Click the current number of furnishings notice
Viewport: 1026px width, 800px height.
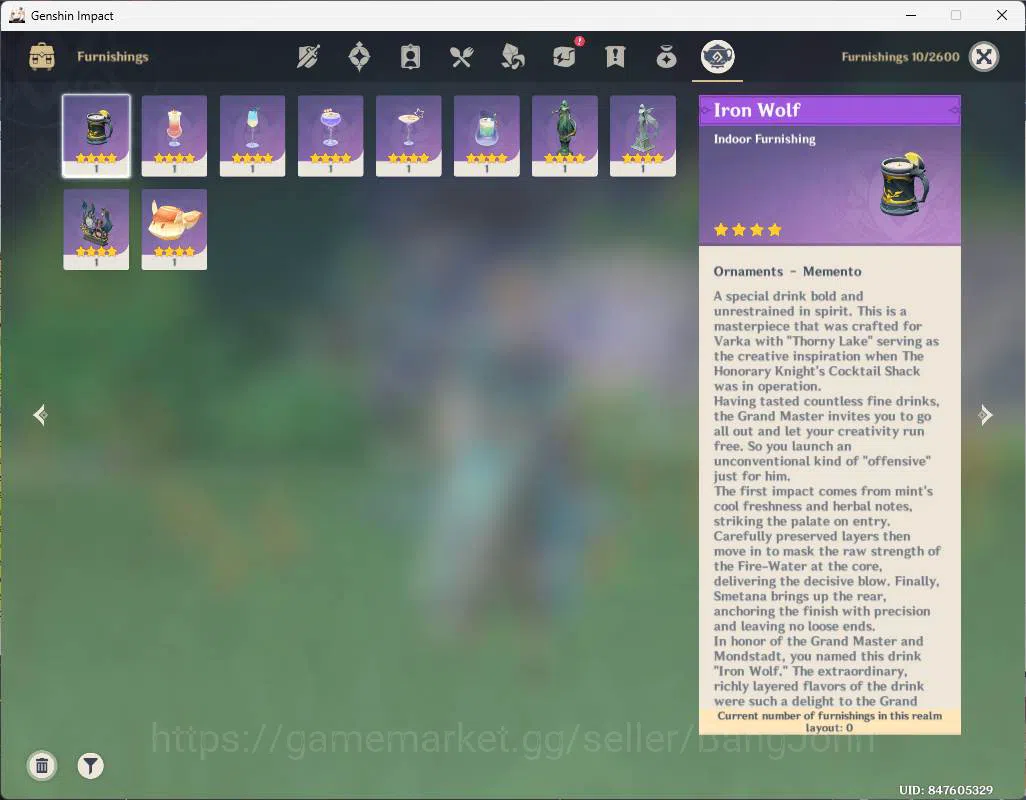(x=830, y=722)
